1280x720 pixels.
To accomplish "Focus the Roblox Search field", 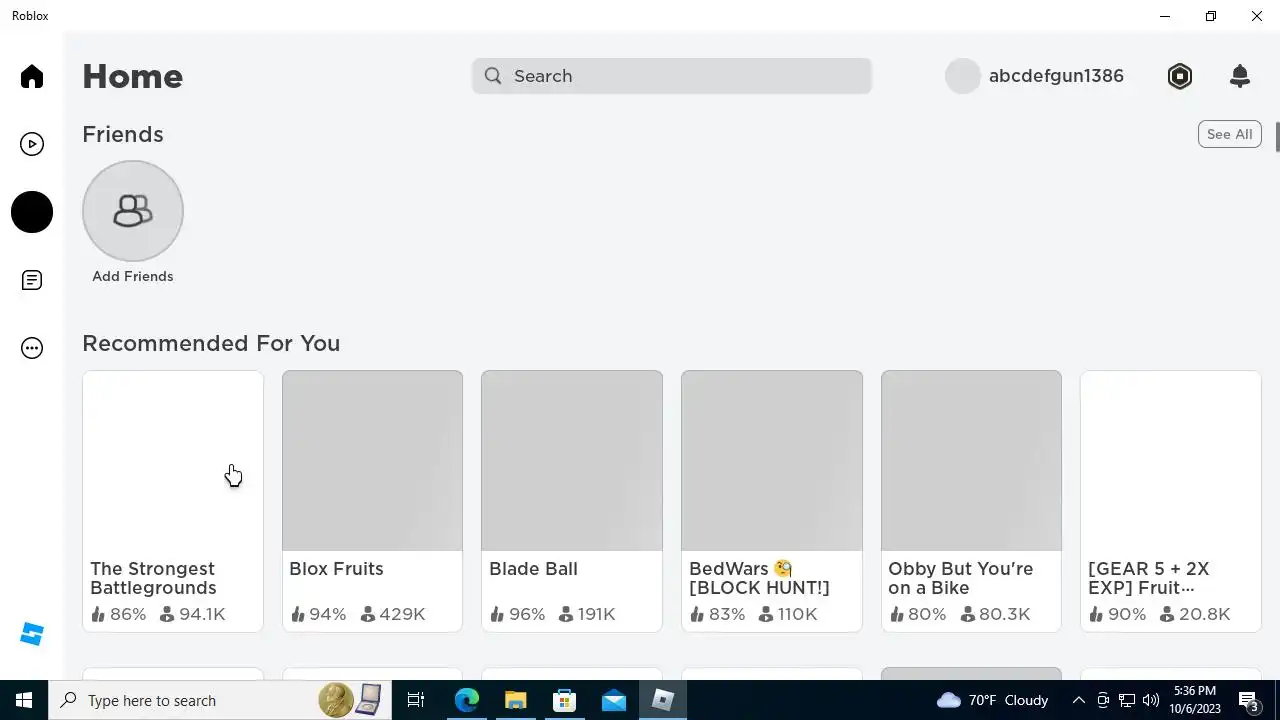I will click(x=672, y=76).
